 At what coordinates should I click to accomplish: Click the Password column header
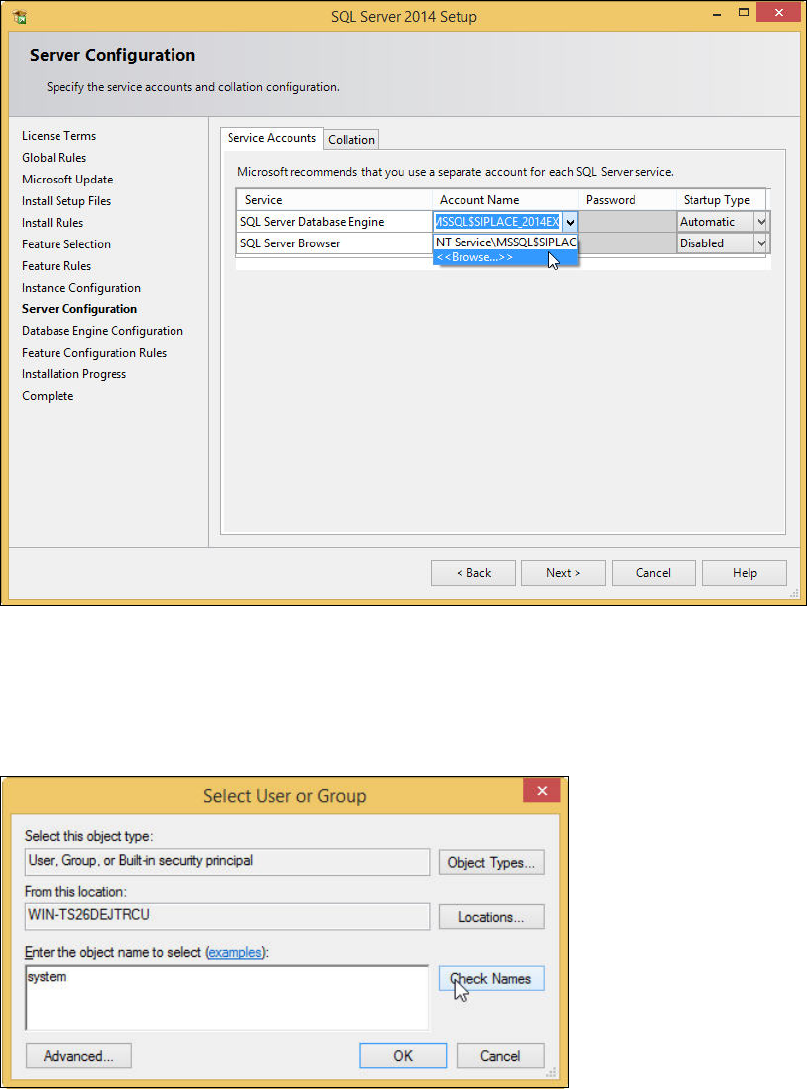(x=627, y=200)
